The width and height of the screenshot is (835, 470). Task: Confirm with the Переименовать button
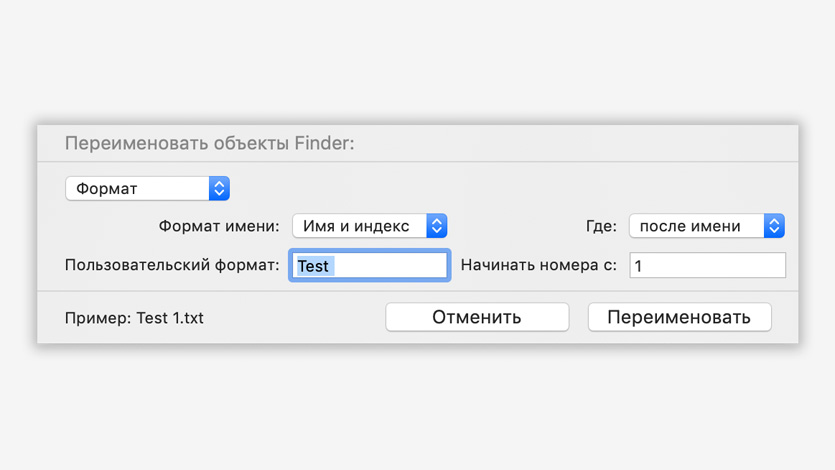pos(679,317)
